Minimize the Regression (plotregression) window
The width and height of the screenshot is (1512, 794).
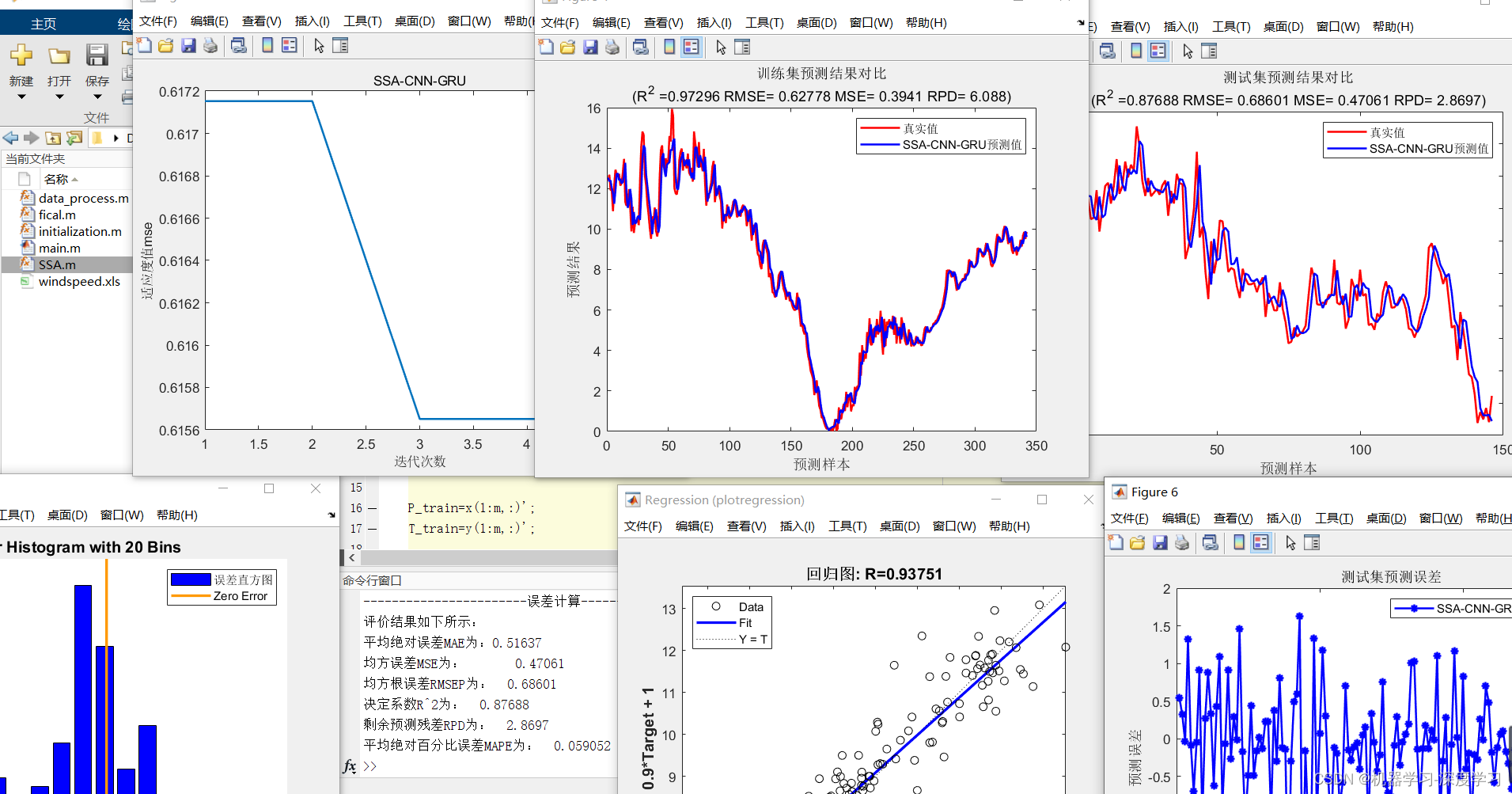[x=996, y=500]
